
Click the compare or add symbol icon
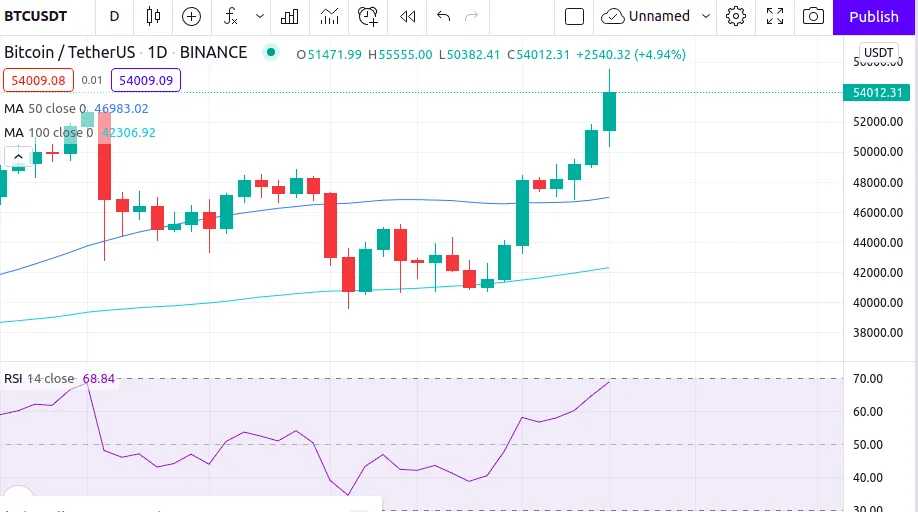click(191, 16)
